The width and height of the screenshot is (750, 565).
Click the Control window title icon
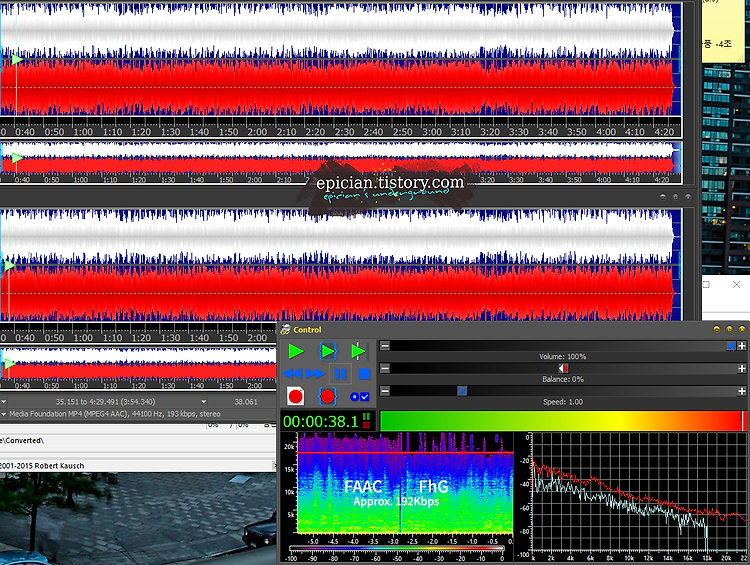pyautogui.click(x=286, y=330)
